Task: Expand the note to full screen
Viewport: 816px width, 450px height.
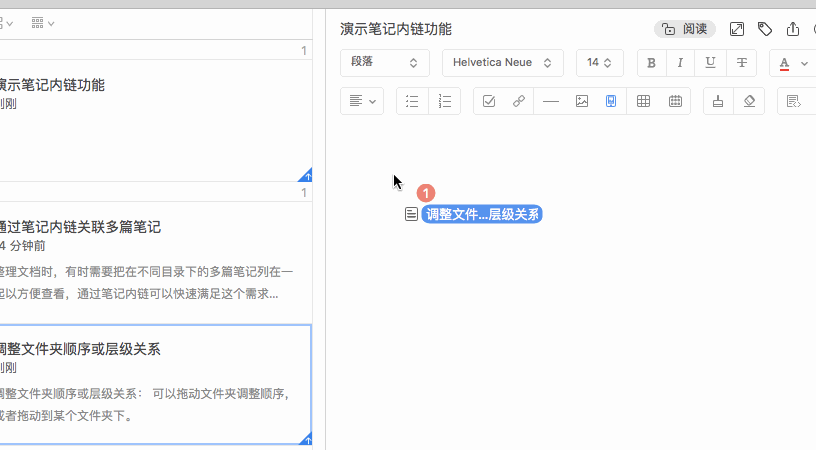Action: click(737, 29)
